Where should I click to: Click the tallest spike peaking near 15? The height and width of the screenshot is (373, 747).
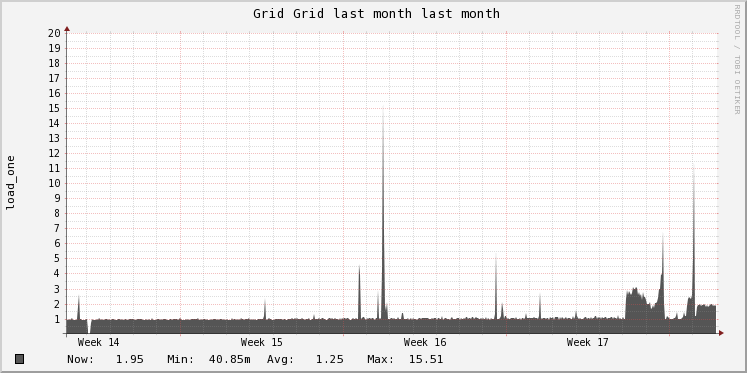pyautogui.click(x=383, y=214)
